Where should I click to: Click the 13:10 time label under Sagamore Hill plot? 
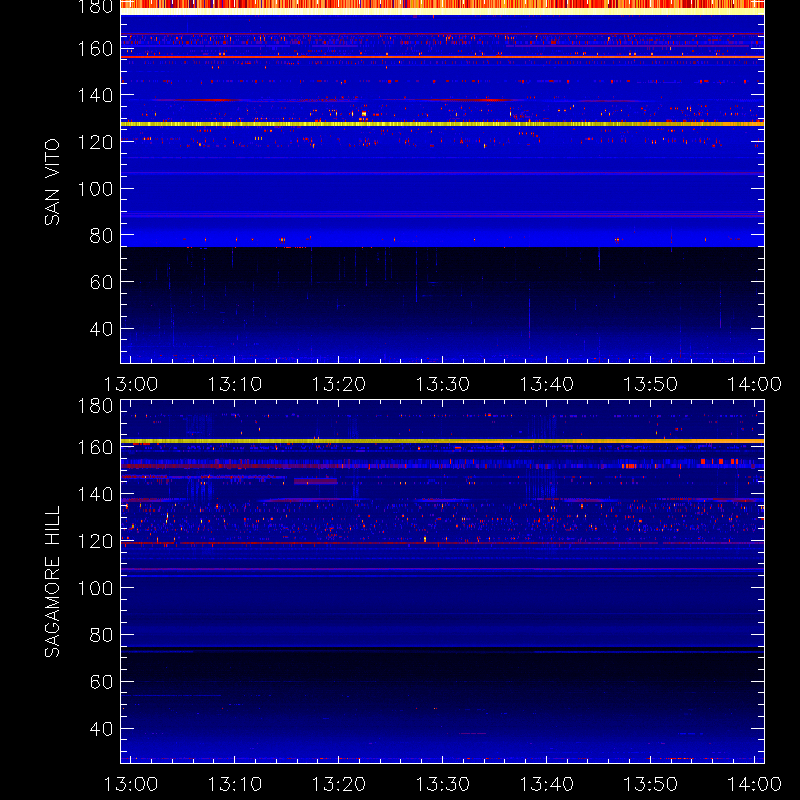coord(235,784)
